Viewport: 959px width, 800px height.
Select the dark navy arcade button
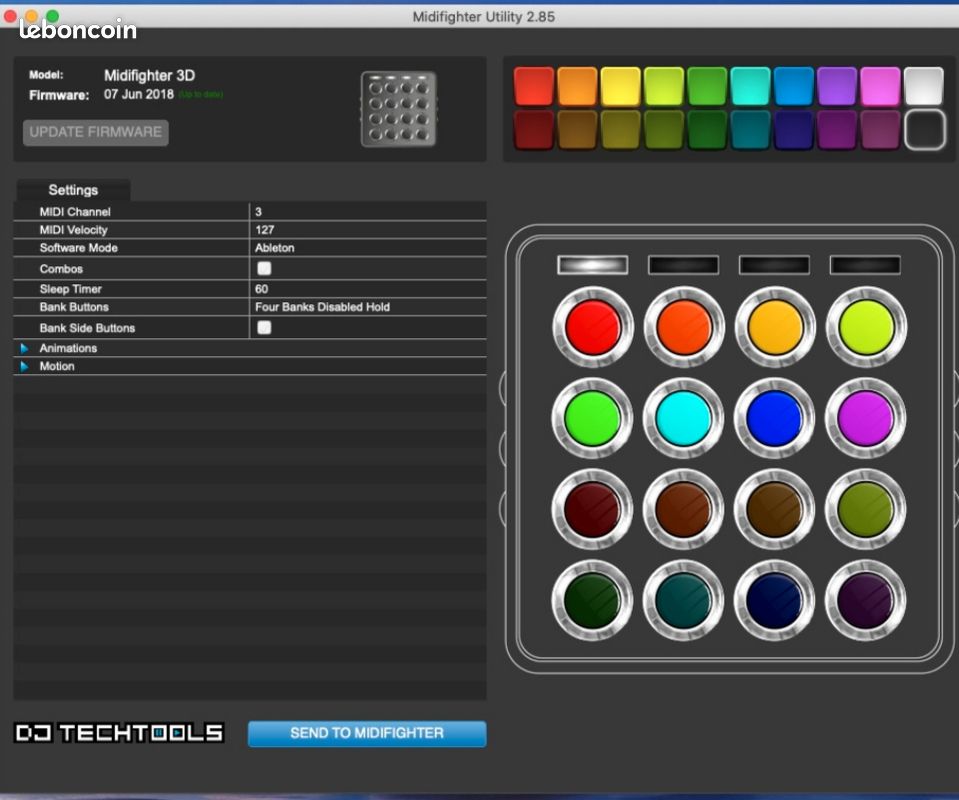click(774, 600)
